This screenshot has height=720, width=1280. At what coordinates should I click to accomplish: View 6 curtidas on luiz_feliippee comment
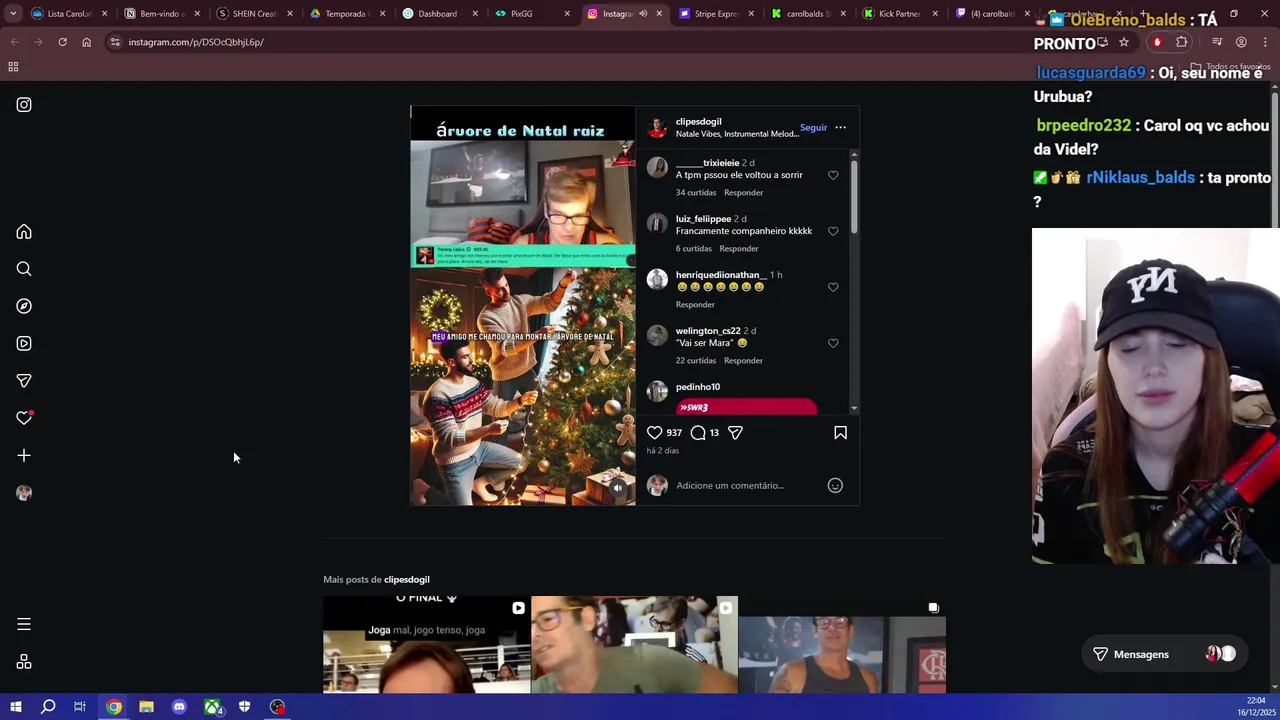(694, 248)
